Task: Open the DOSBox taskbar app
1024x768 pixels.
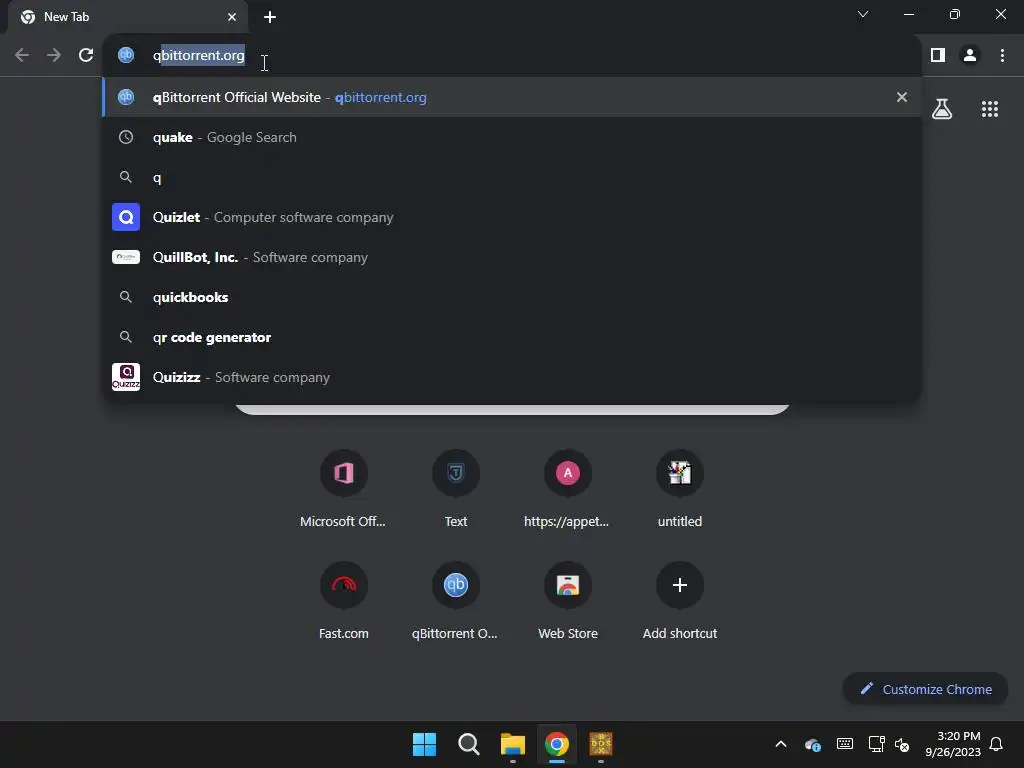Action: tap(601, 744)
